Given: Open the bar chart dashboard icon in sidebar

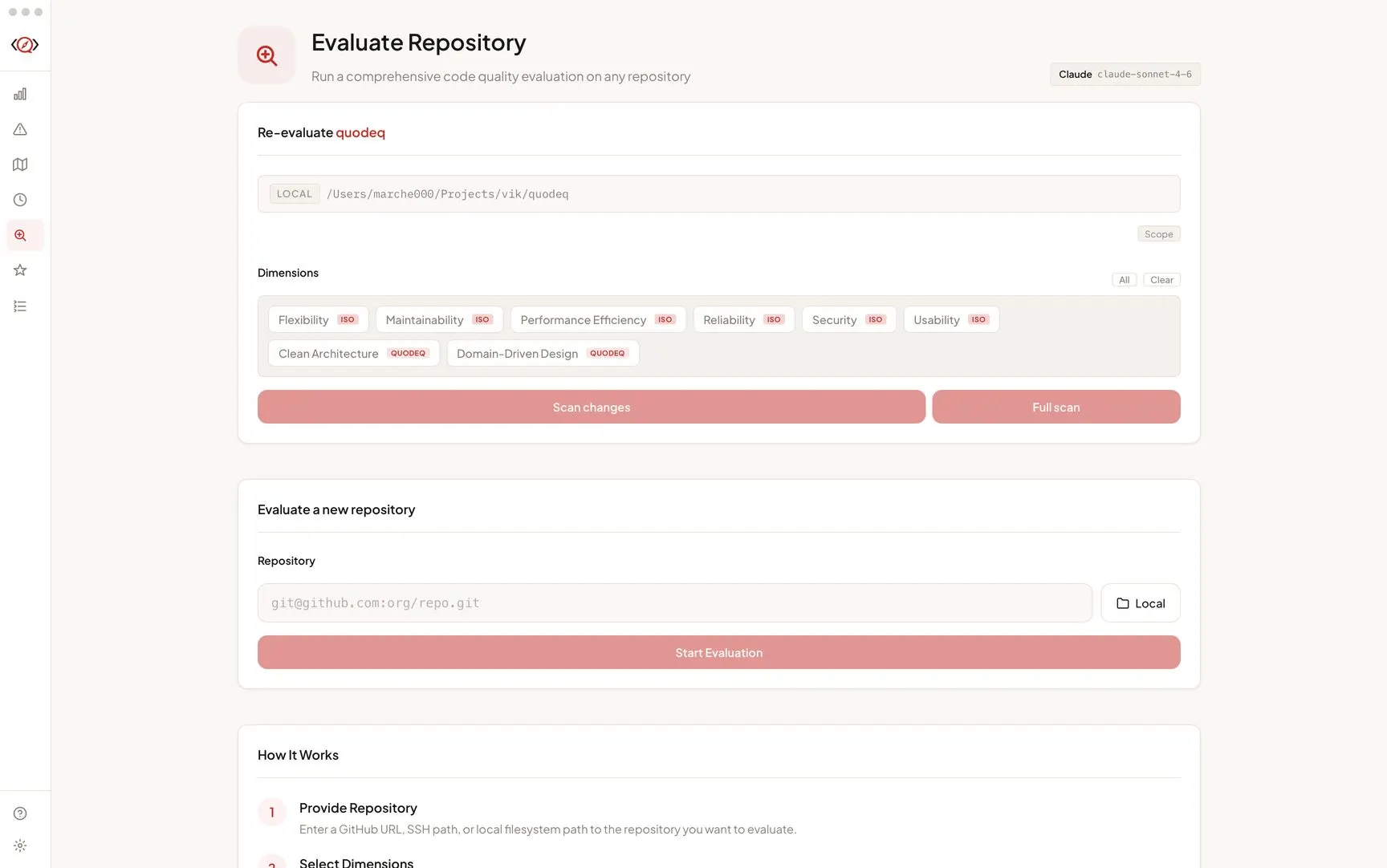Looking at the screenshot, I should coord(20,94).
